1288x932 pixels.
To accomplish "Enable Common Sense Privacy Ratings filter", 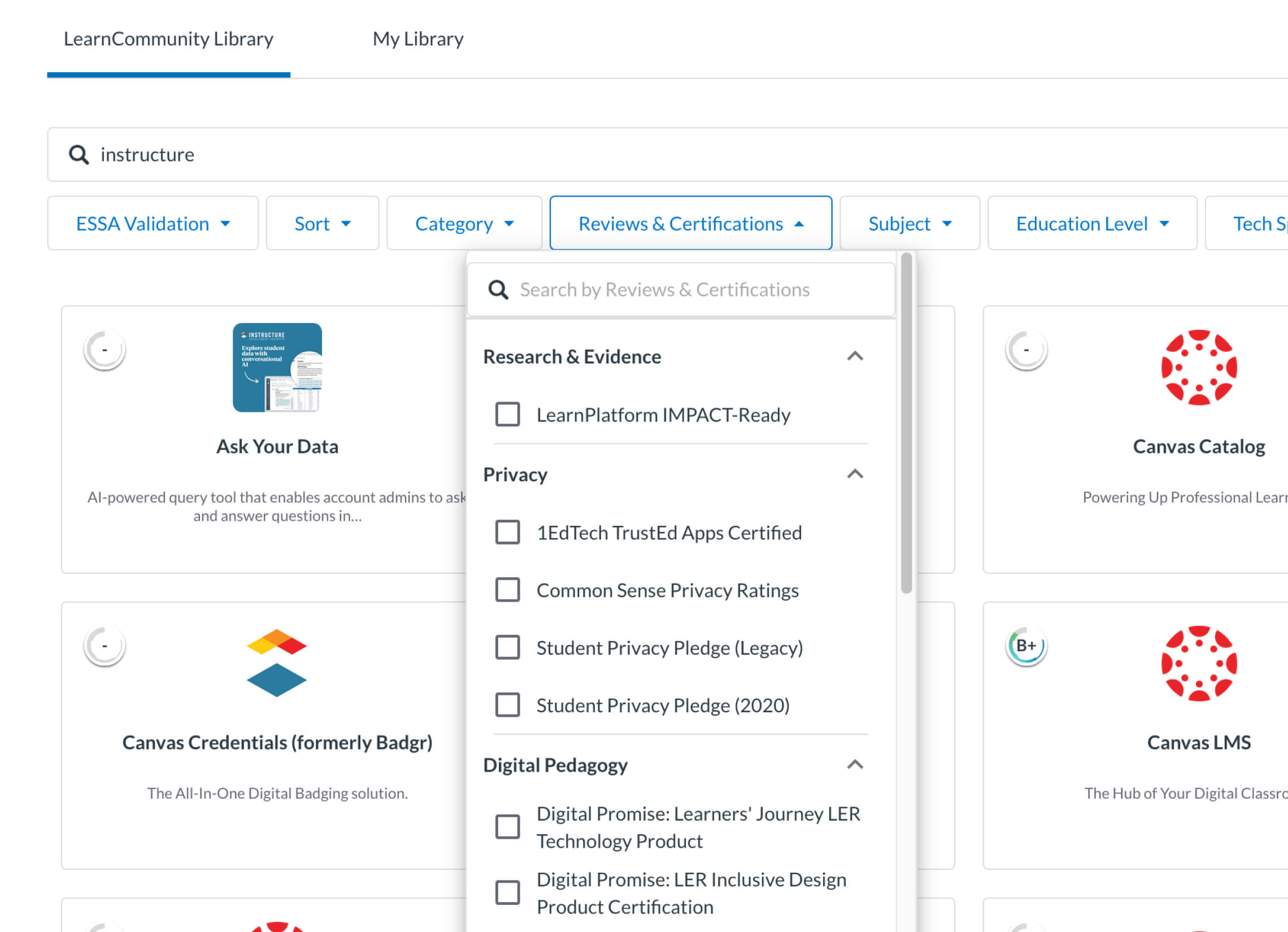I will click(507, 590).
